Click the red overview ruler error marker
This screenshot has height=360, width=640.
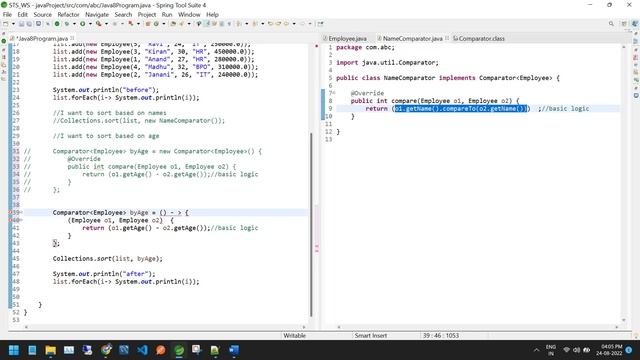316,46
